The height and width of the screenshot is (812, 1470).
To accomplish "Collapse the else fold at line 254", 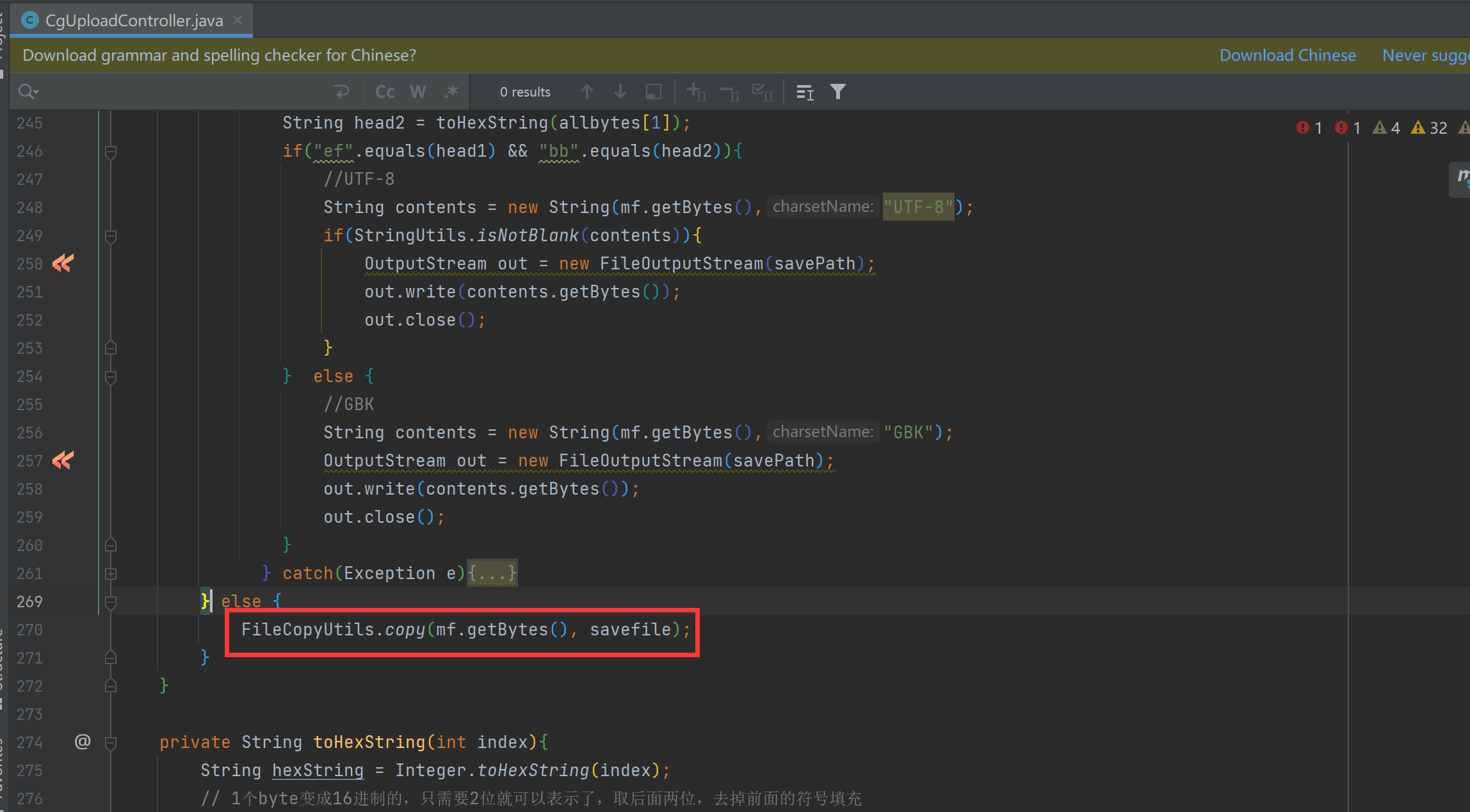I will click(x=111, y=377).
